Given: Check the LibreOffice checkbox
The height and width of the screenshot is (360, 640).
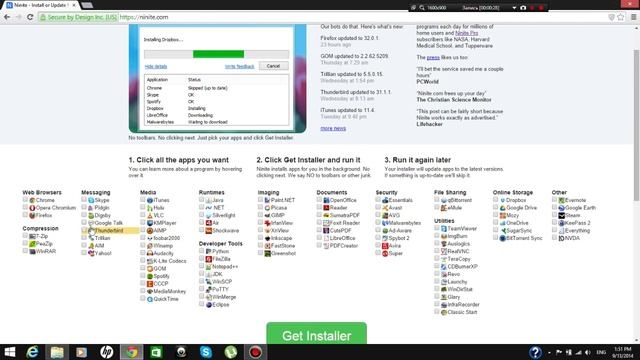Looking at the screenshot, I should click(x=319, y=238).
